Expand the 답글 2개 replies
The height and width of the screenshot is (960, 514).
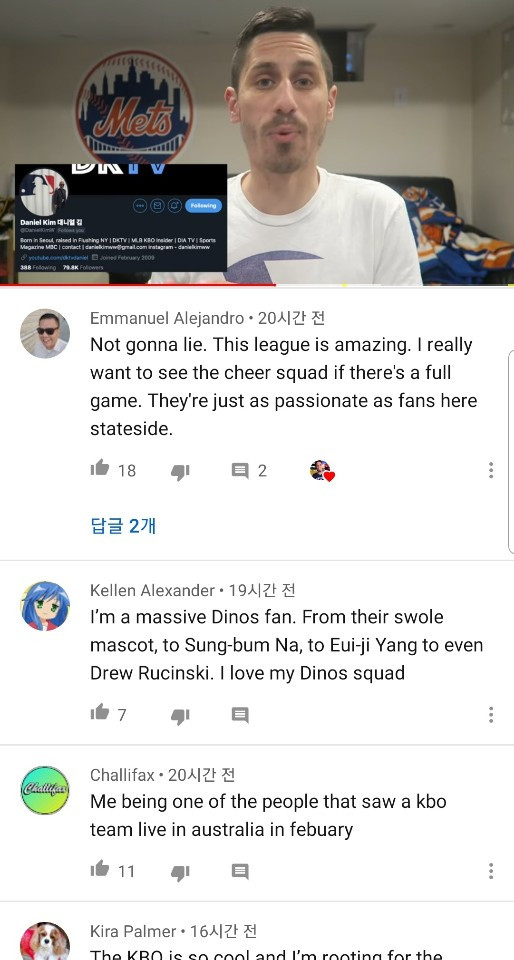pyautogui.click(x=123, y=525)
